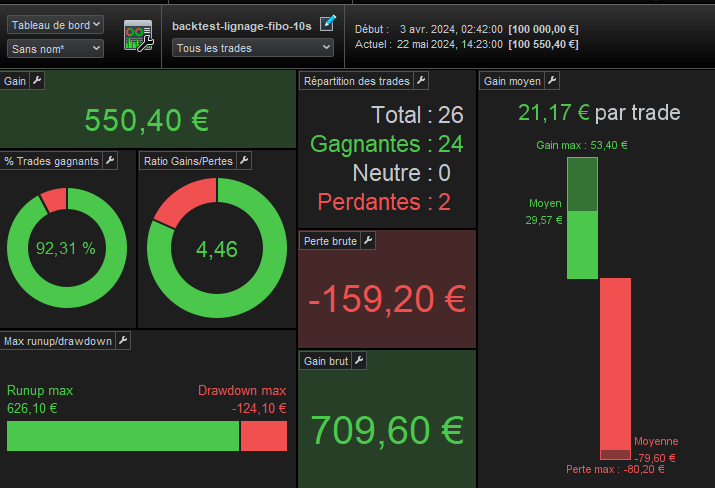Click the Perte max : -80,20 € label
Viewport: 715px width, 488px height.
coord(615,469)
